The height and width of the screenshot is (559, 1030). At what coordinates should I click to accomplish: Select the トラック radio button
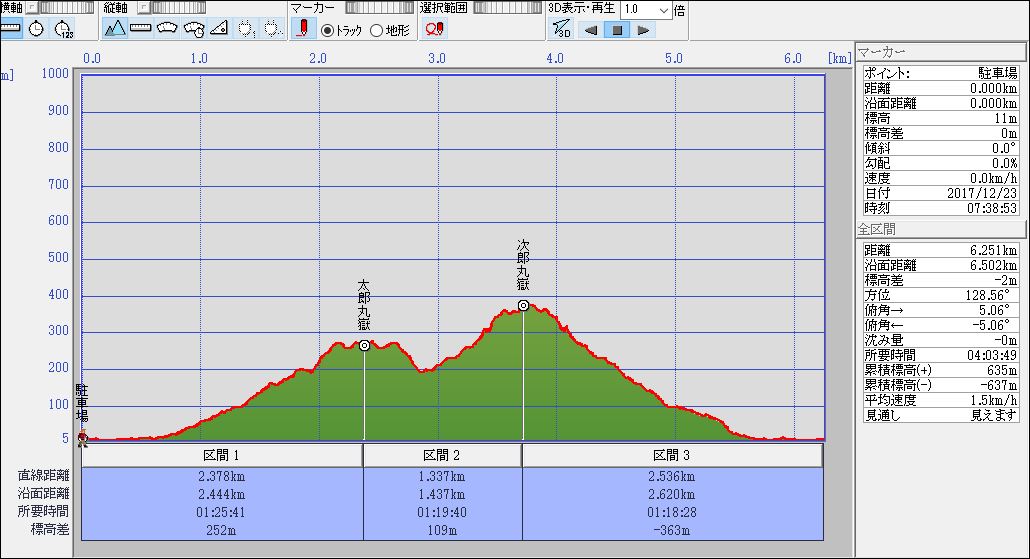[327, 31]
